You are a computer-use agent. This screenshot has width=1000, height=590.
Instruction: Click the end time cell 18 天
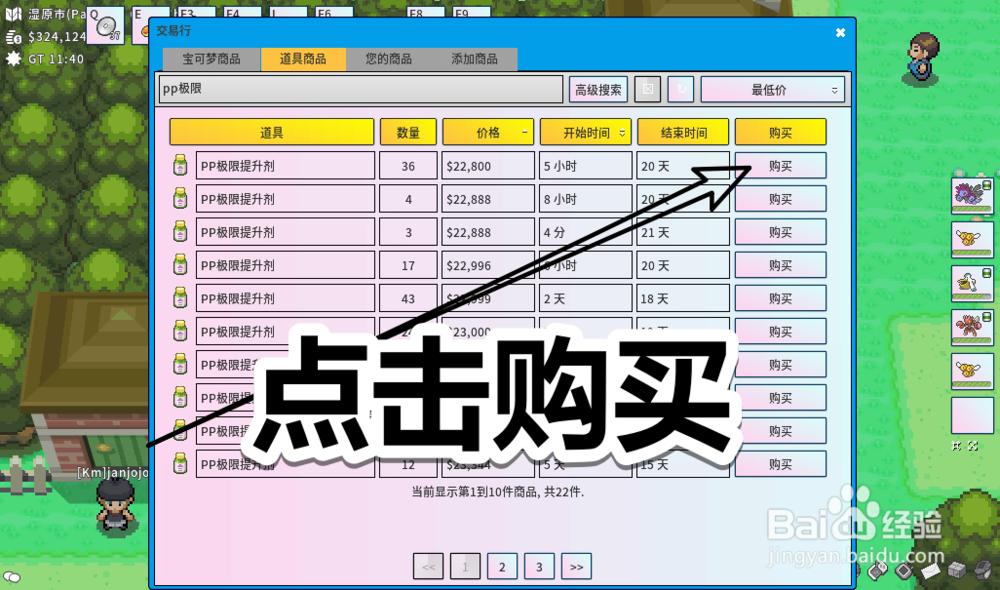coord(683,299)
